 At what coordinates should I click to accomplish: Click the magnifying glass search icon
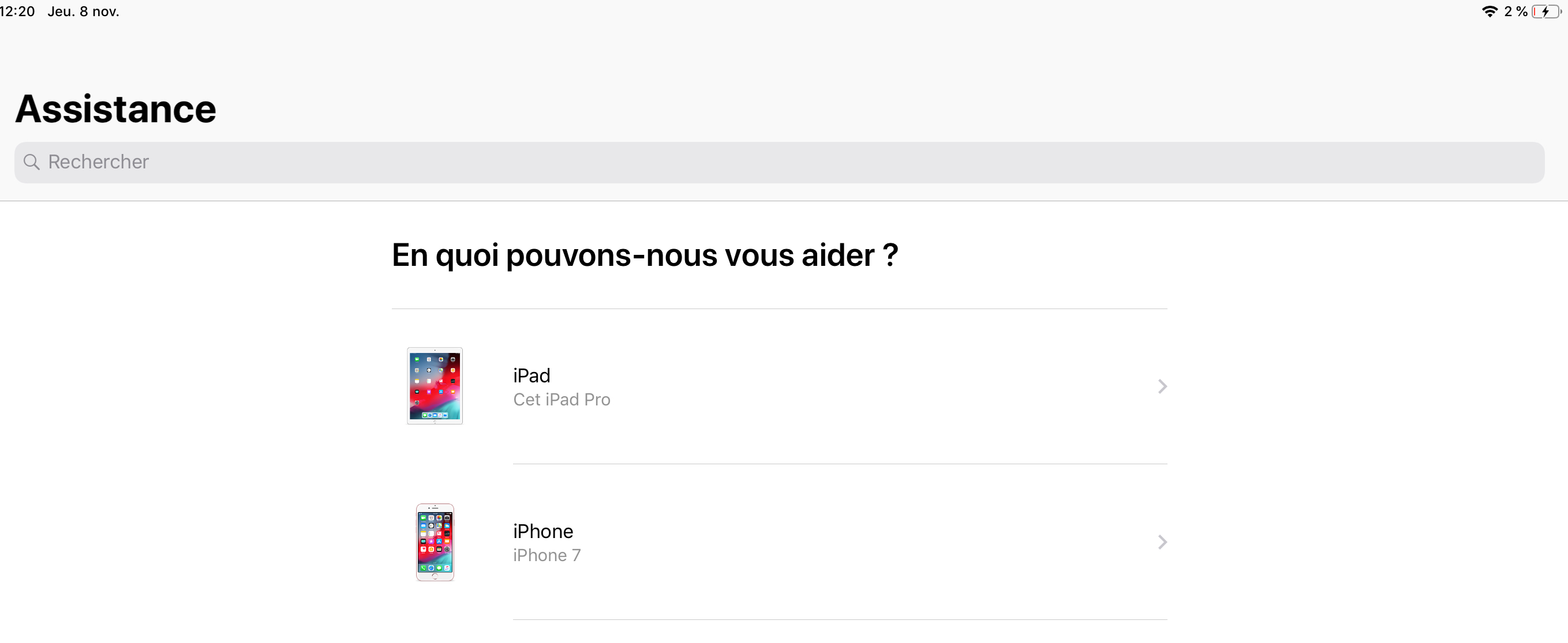click(x=31, y=162)
